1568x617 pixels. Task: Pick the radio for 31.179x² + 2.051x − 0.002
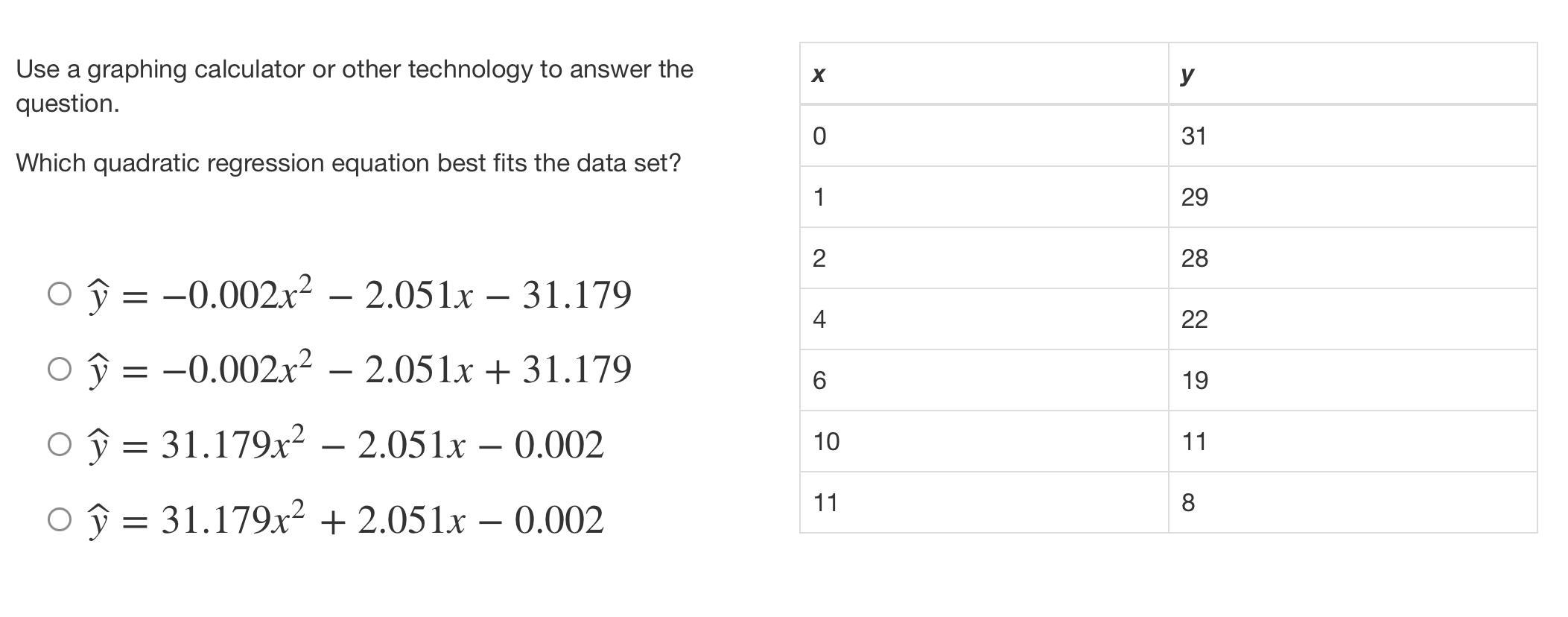(60, 519)
